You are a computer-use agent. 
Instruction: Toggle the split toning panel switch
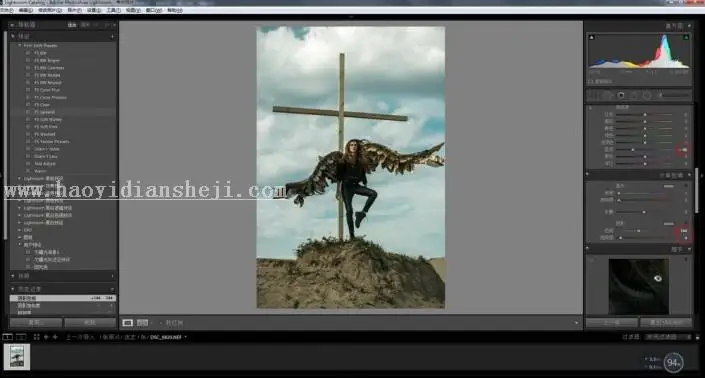tap(588, 175)
